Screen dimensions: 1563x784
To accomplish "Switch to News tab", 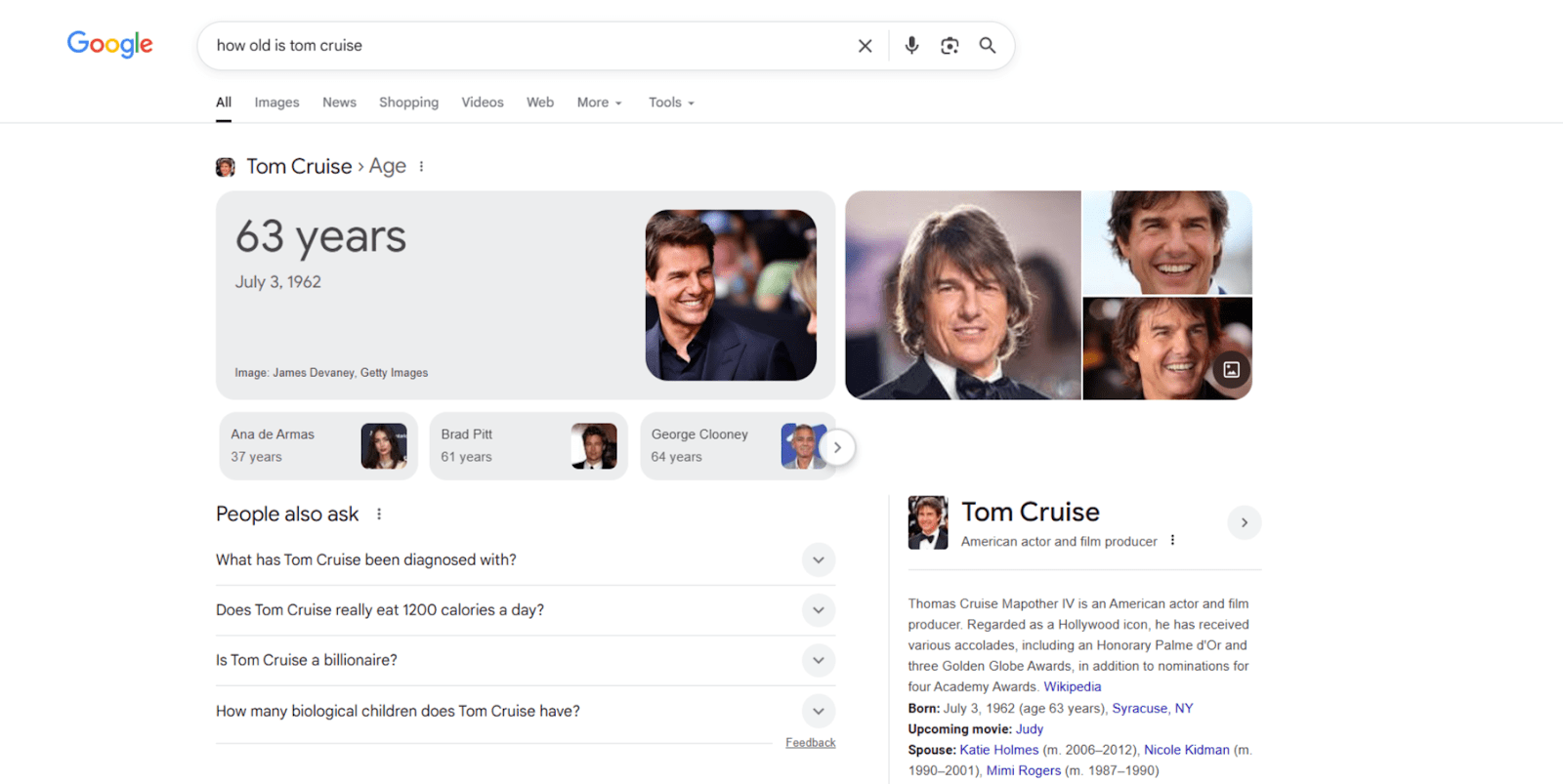I will (339, 103).
